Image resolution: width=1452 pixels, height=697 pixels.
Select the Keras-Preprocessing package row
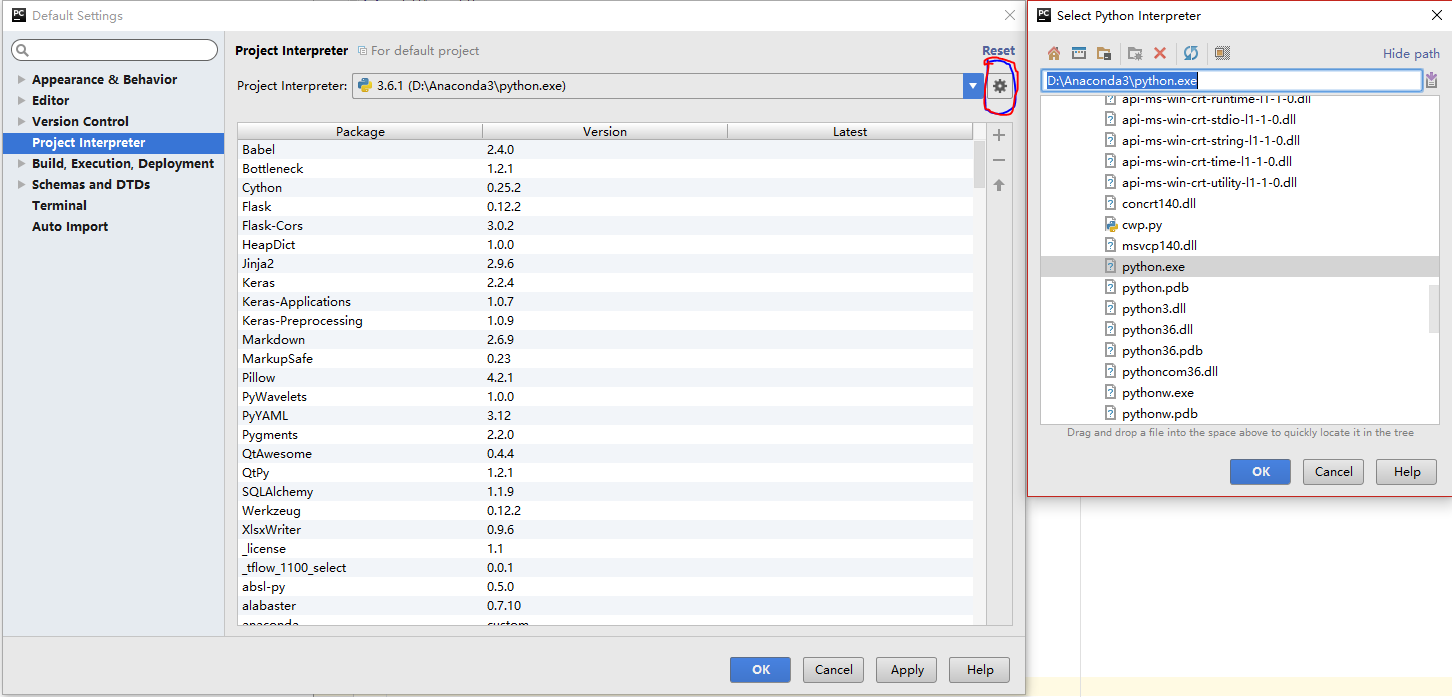click(605, 320)
